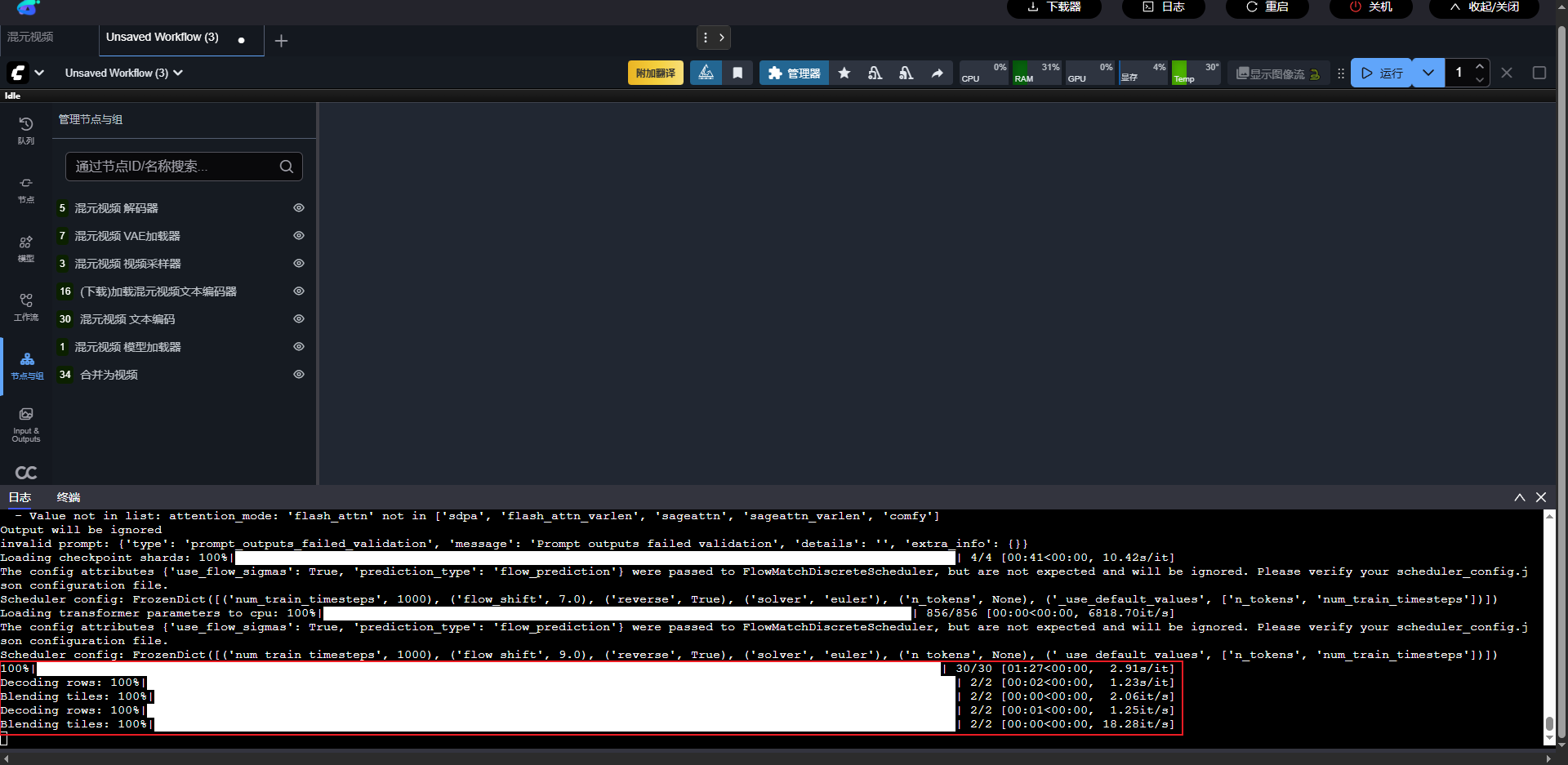Expand the chevron beside ComfyUI logo

39,73
